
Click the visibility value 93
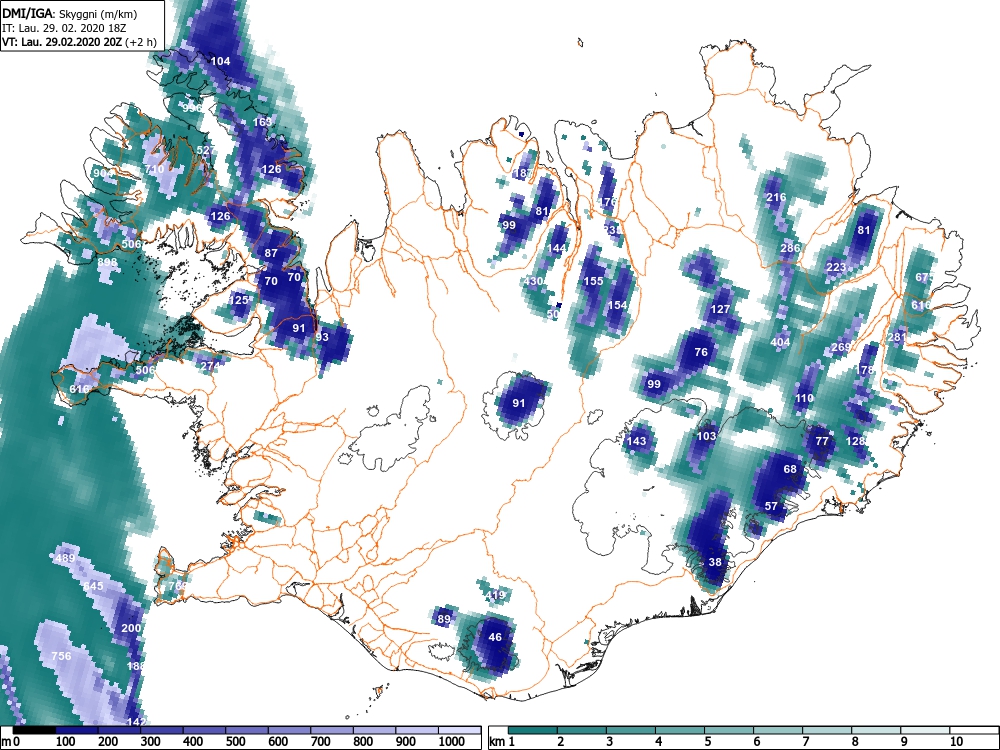(x=322, y=337)
